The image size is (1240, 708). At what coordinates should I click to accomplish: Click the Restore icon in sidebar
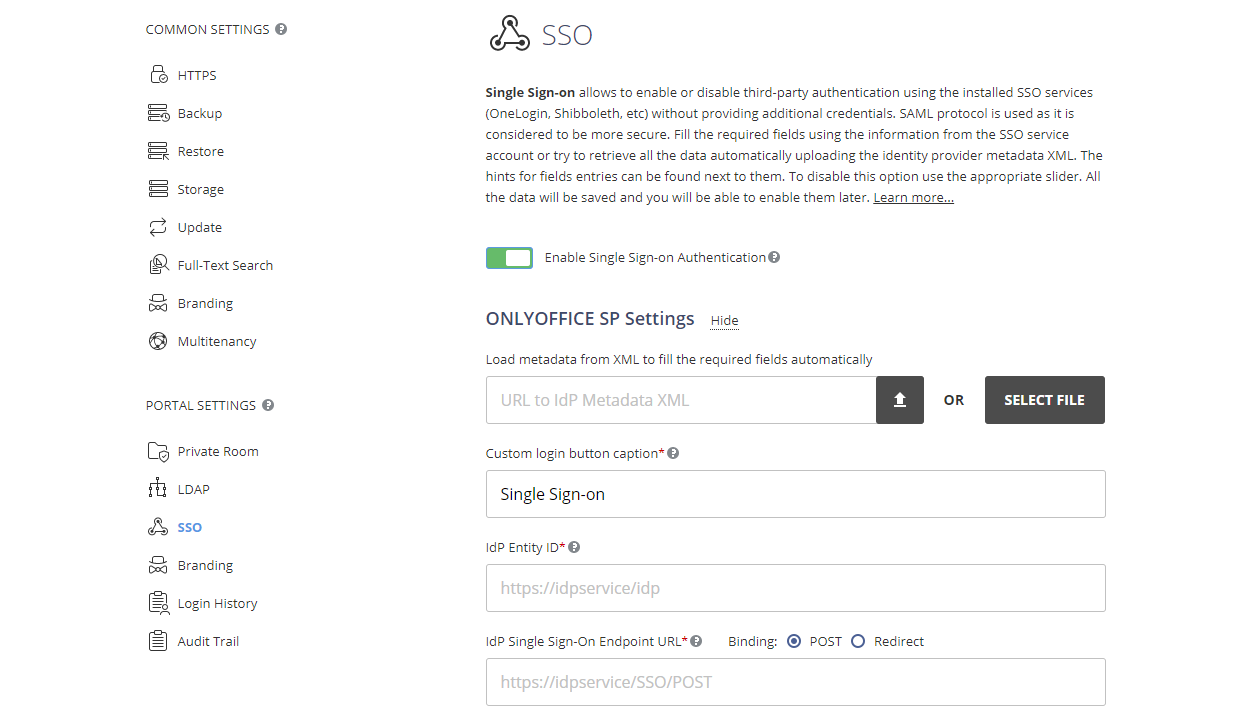tap(158, 151)
